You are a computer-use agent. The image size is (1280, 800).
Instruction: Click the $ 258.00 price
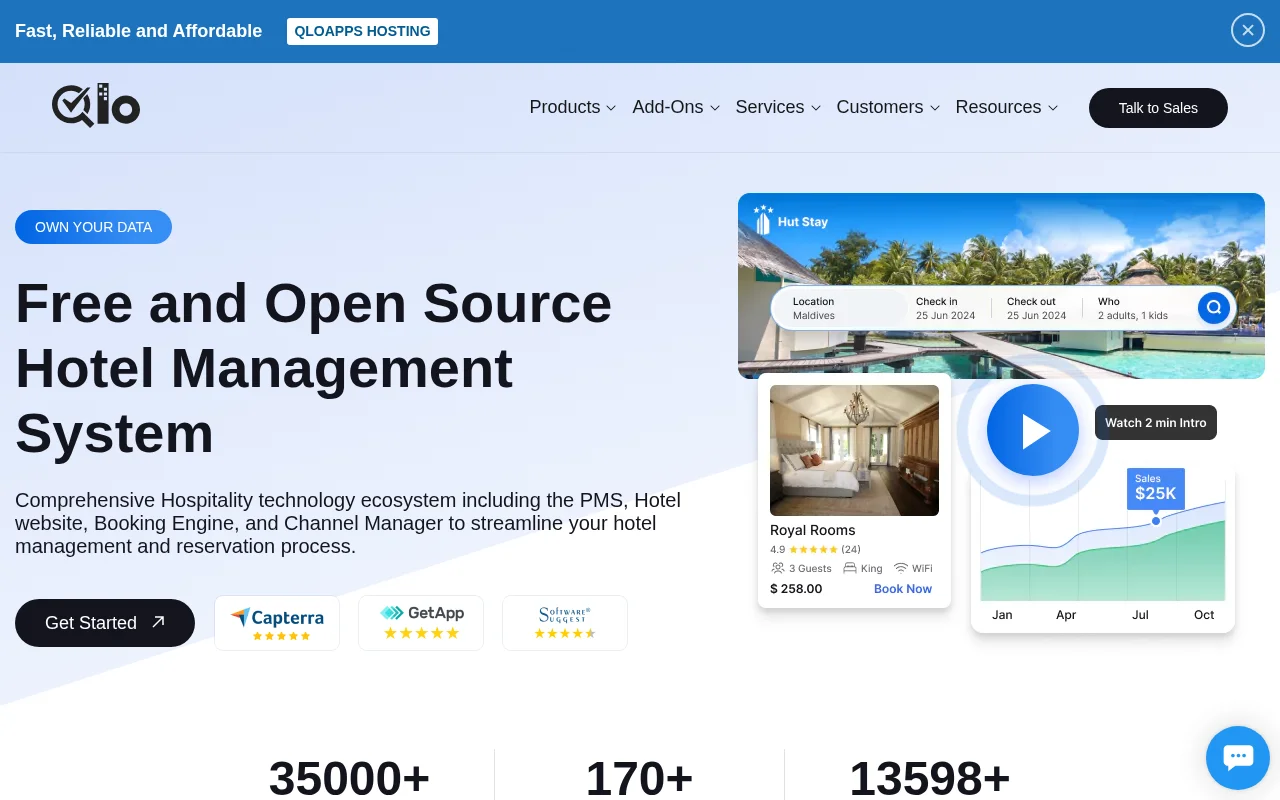tap(796, 589)
